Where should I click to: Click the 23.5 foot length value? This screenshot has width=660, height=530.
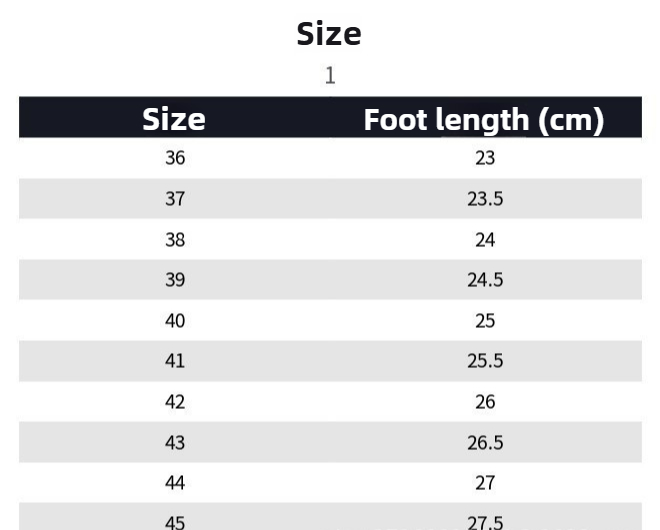[485, 199]
